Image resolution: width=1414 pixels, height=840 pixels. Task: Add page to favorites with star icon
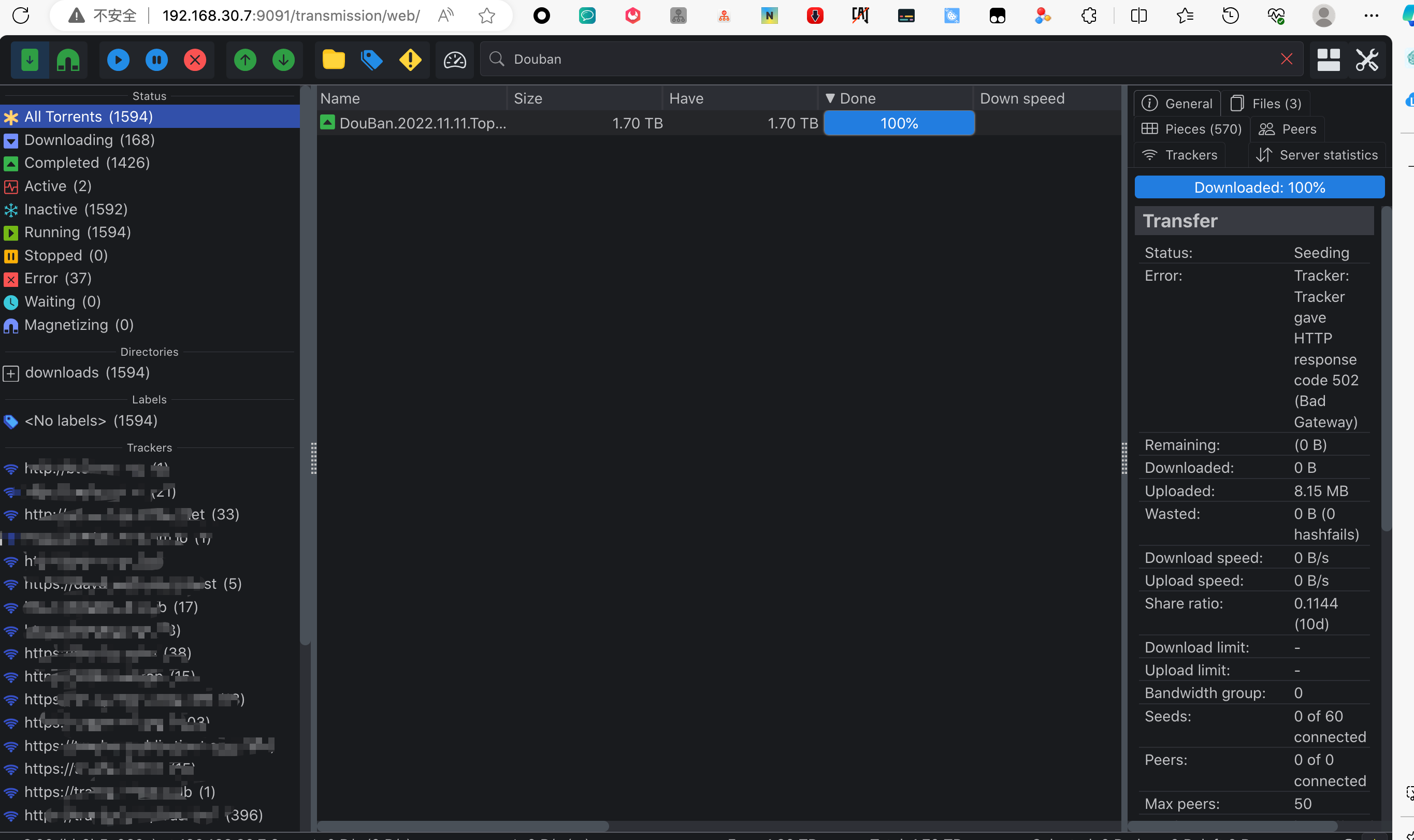[487, 16]
